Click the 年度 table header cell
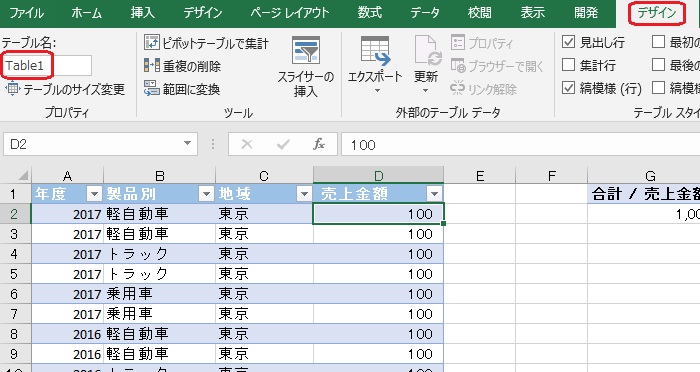 67,193
